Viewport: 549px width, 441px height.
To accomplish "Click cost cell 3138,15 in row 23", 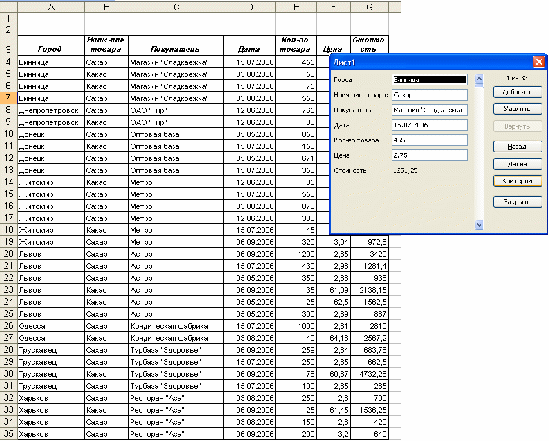I will point(369,290).
